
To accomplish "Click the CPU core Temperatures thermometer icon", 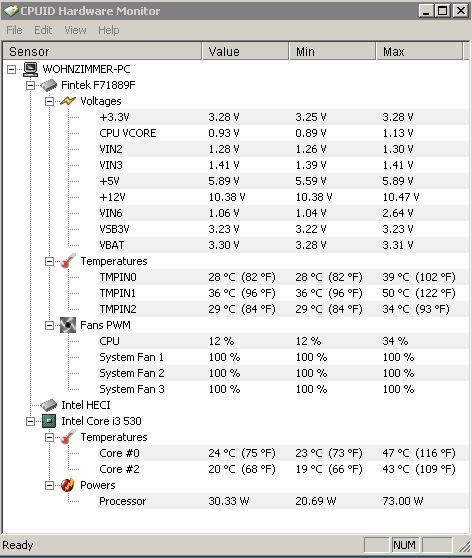I will (68, 437).
